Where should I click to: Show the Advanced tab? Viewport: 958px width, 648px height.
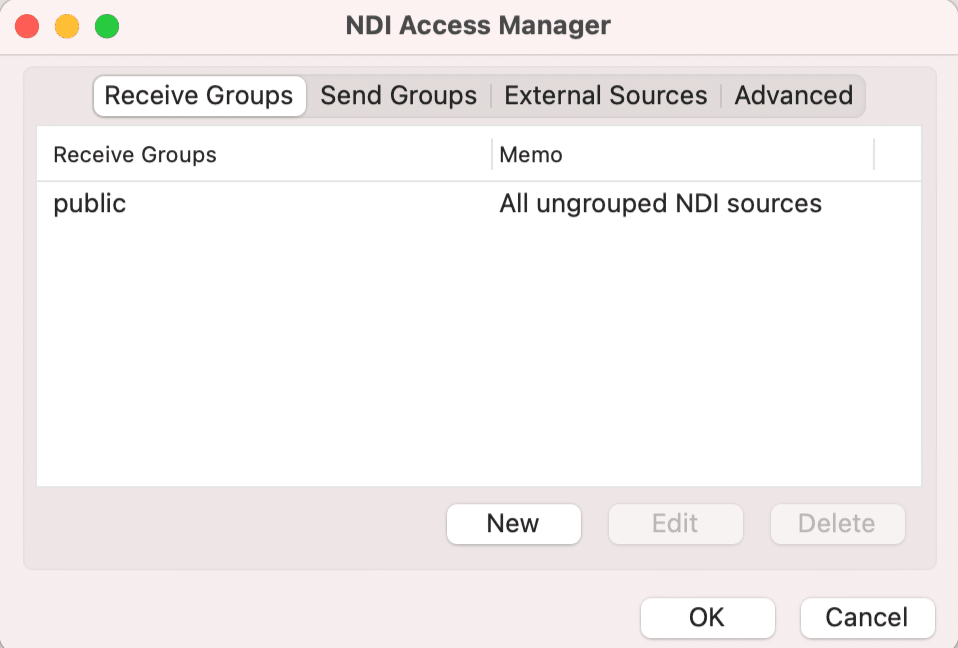tap(793, 96)
